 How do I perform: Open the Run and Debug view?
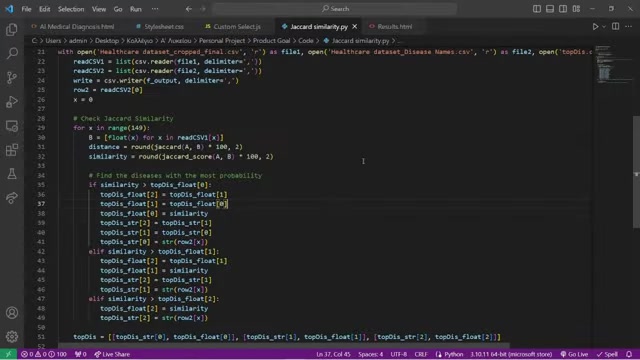point(12,102)
